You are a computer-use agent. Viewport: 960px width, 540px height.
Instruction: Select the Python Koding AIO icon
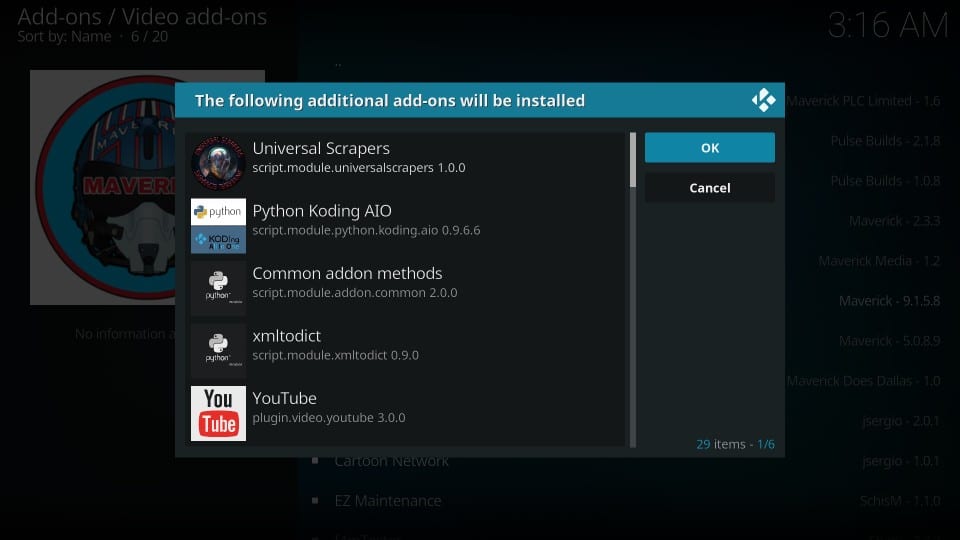coord(218,225)
